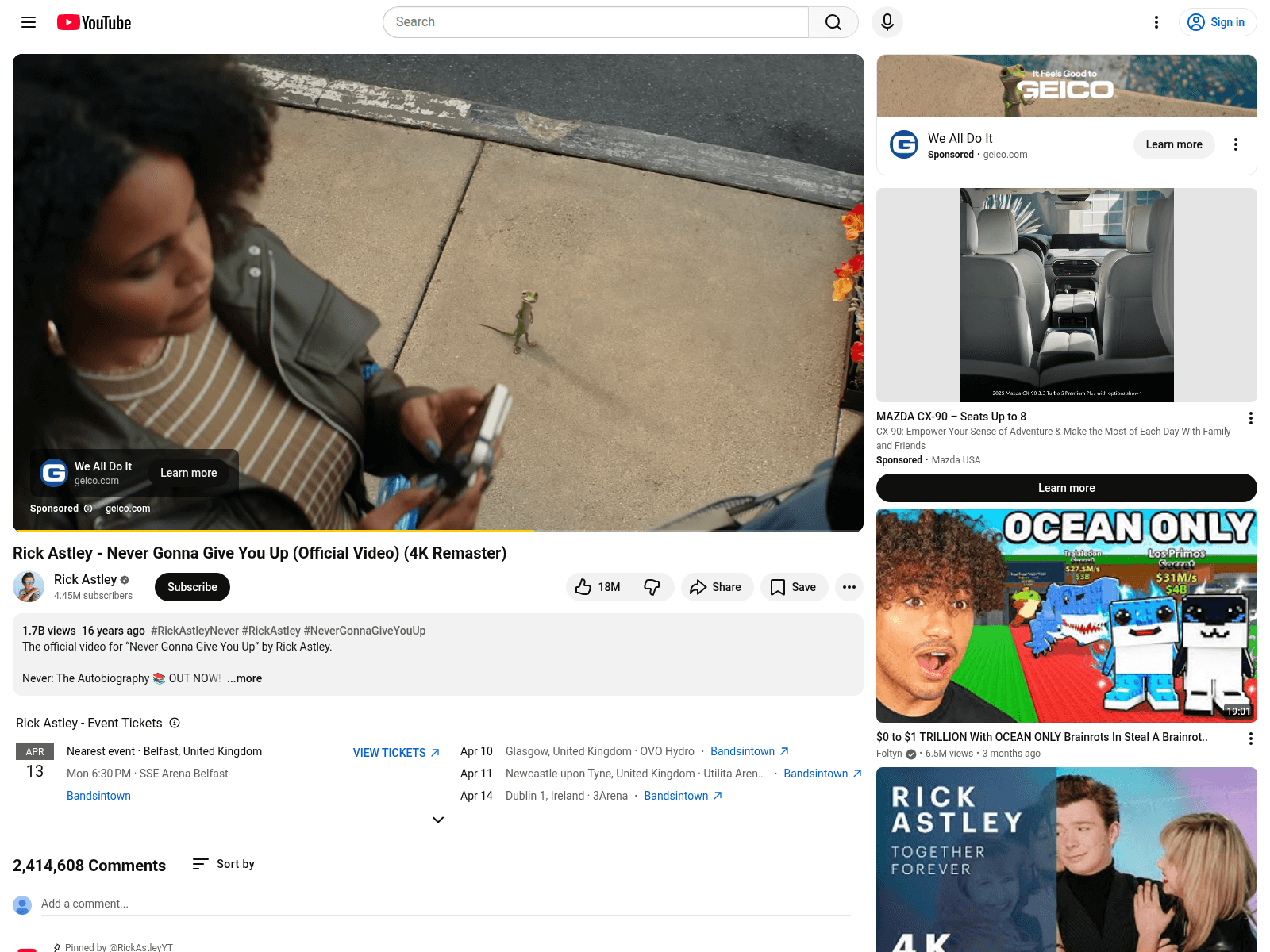Open Bandsintown link for Glasgow event
Screen dimensions: 1270x952
[749, 751]
